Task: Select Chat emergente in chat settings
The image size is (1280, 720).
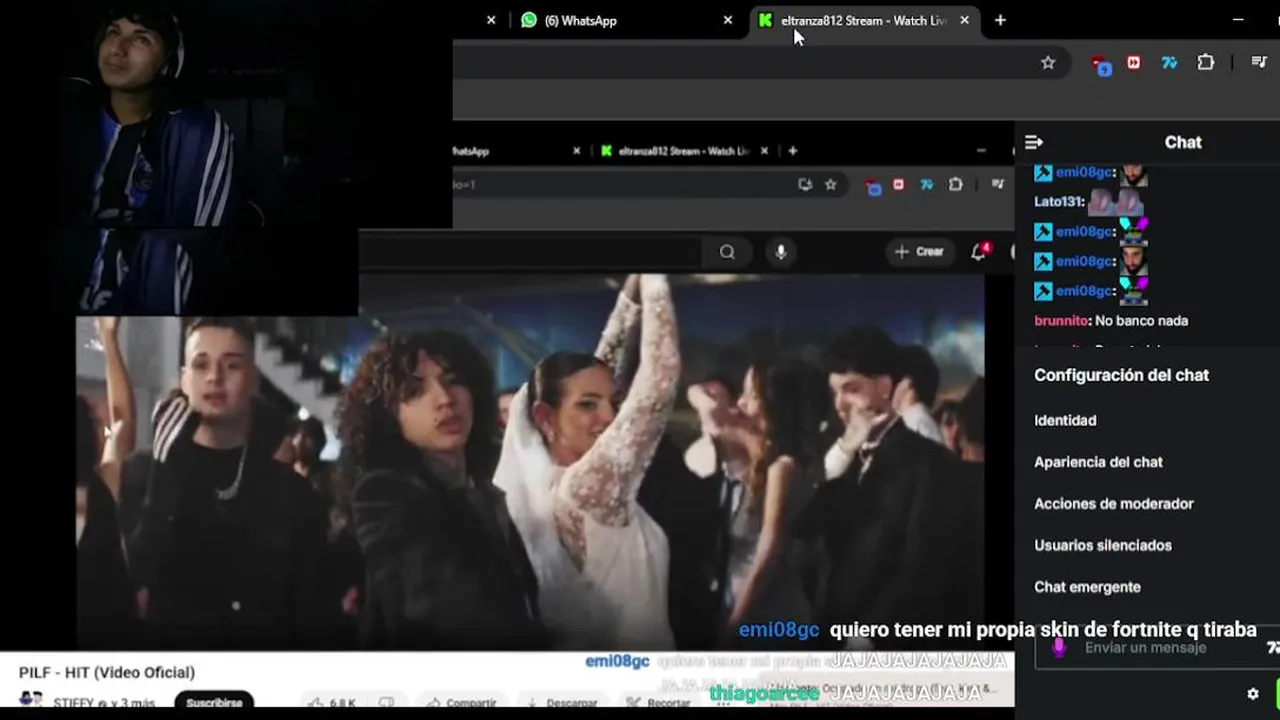Action: (1087, 587)
